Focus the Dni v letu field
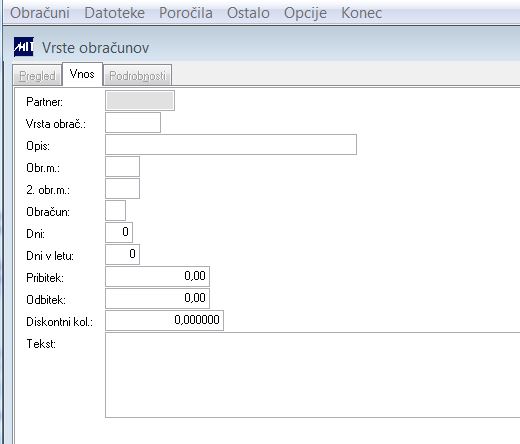Viewport: 520px width, 444px height. pyautogui.click(x=122, y=254)
